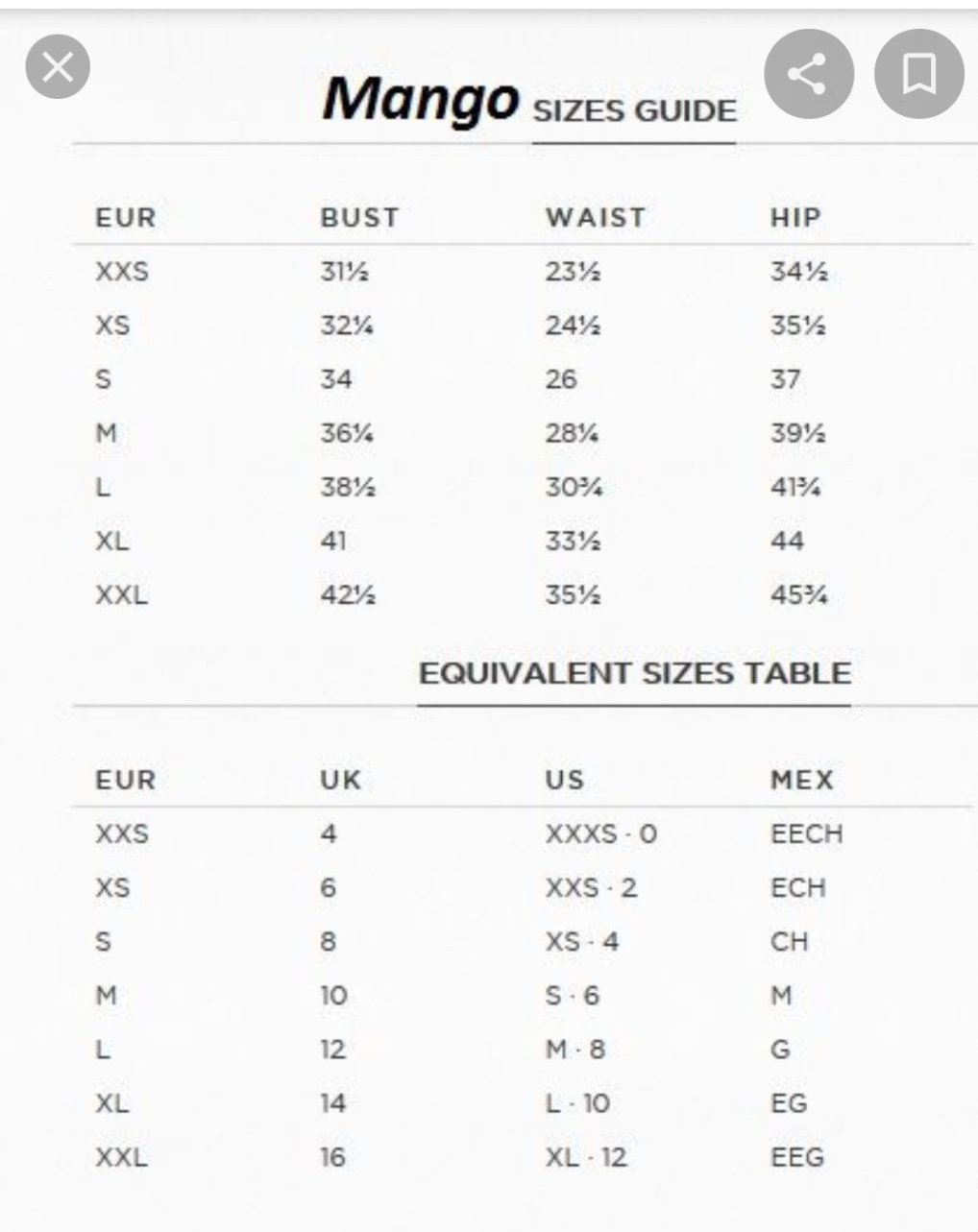Click the UK size 16
This screenshot has height=1232, width=978.
(x=332, y=1157)
